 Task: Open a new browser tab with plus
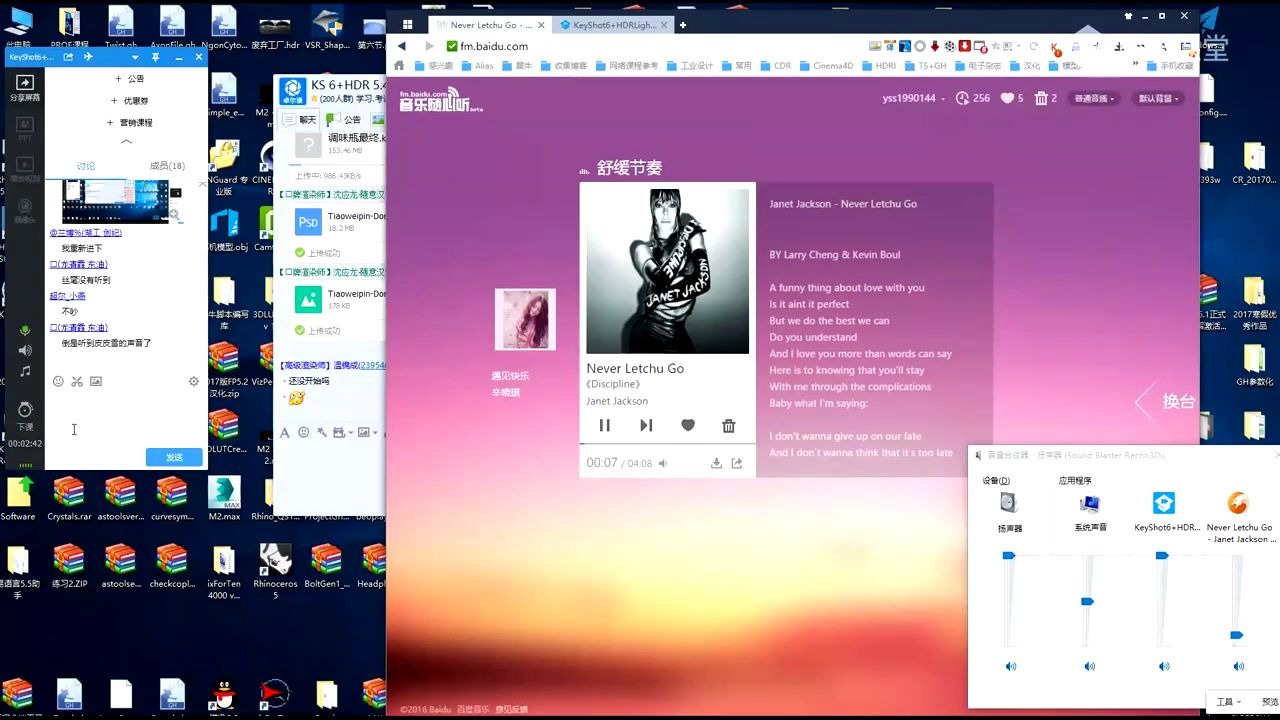coord(683,25)
